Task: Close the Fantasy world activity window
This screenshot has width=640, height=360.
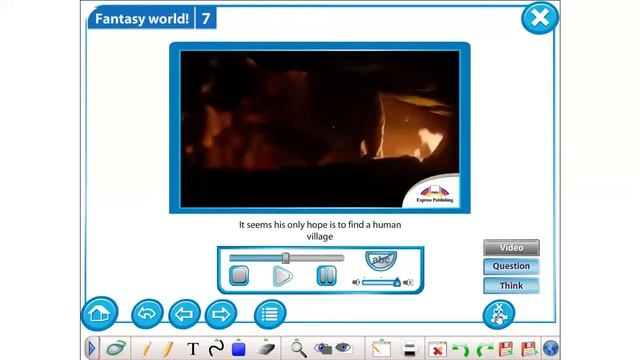Action: [x=540, y=18]
